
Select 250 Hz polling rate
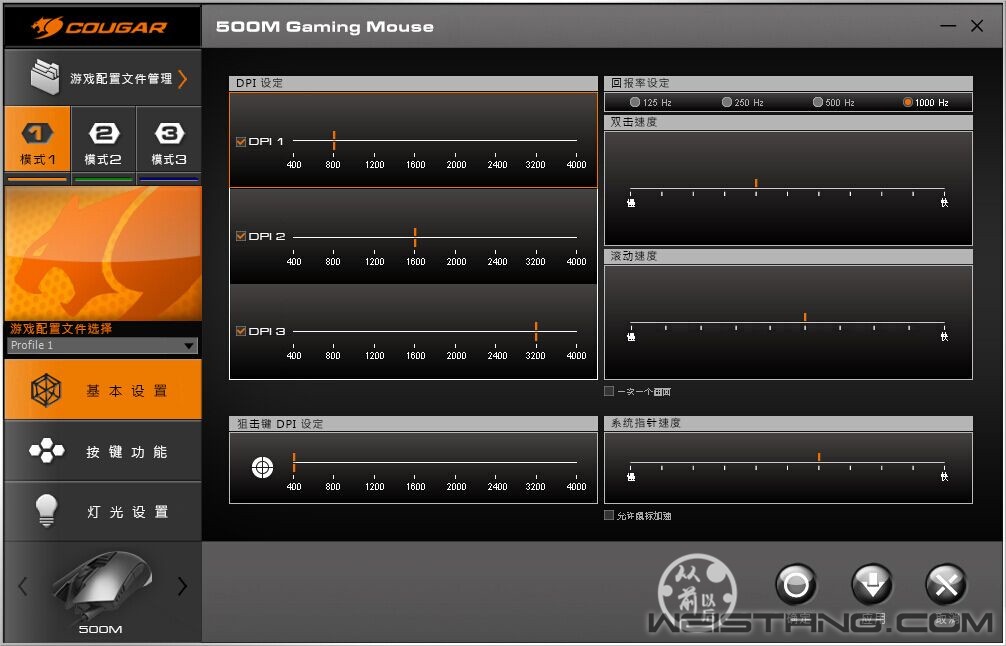coord(726,102)
